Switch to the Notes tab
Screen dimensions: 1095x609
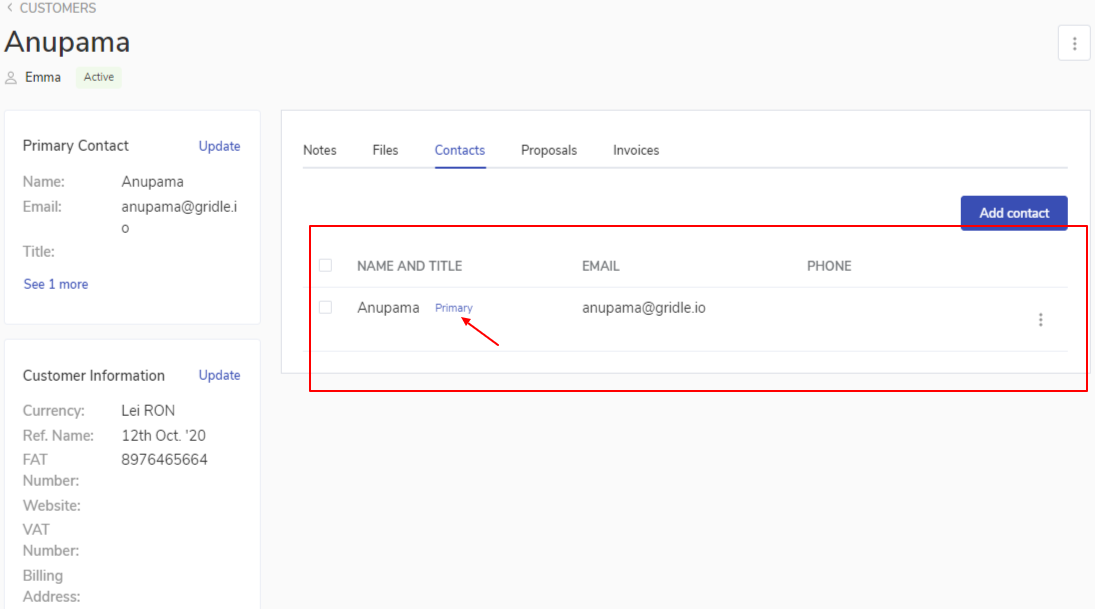pyautogui.click(x=320, y=150)
